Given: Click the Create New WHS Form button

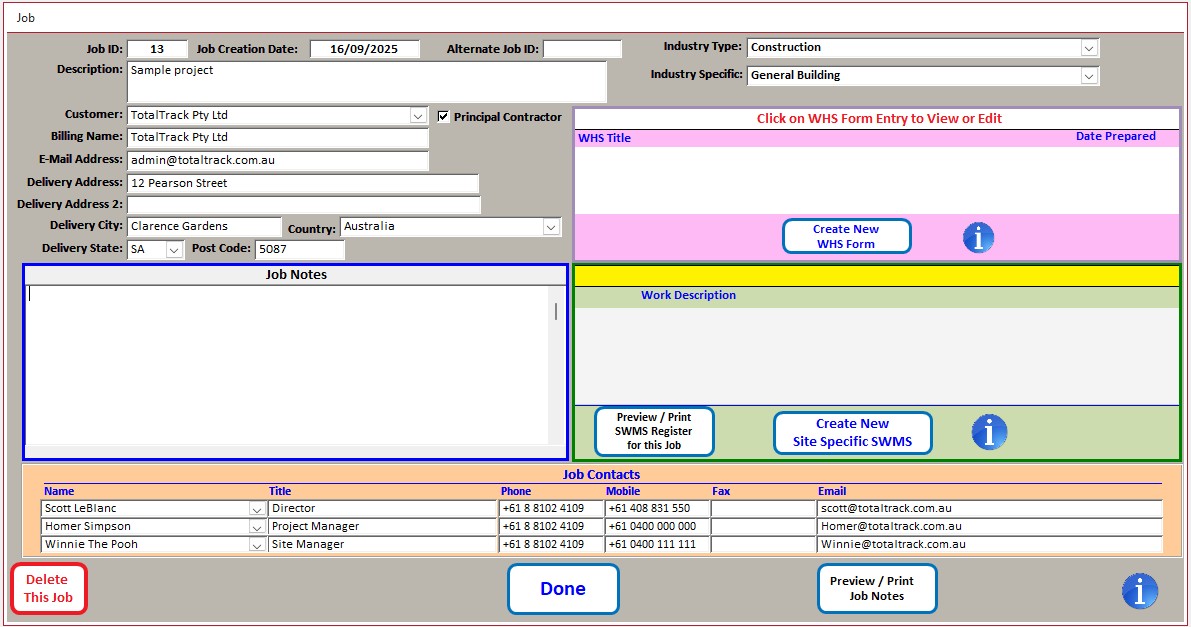Looking at the screenshot, I should 846,236.
